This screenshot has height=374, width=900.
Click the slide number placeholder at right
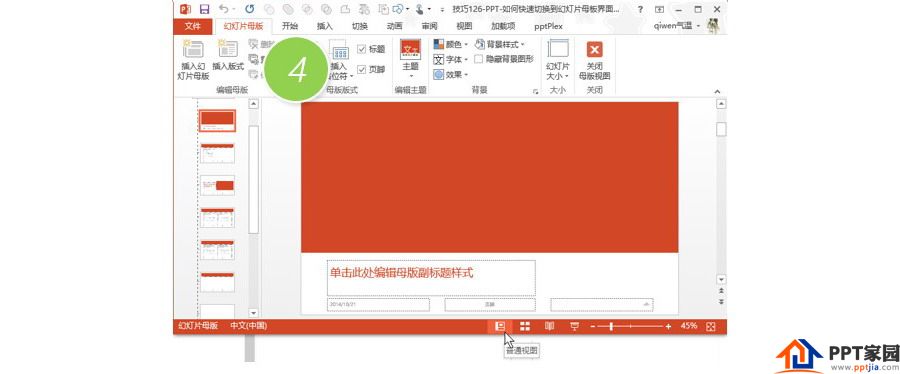coord(602,305)
